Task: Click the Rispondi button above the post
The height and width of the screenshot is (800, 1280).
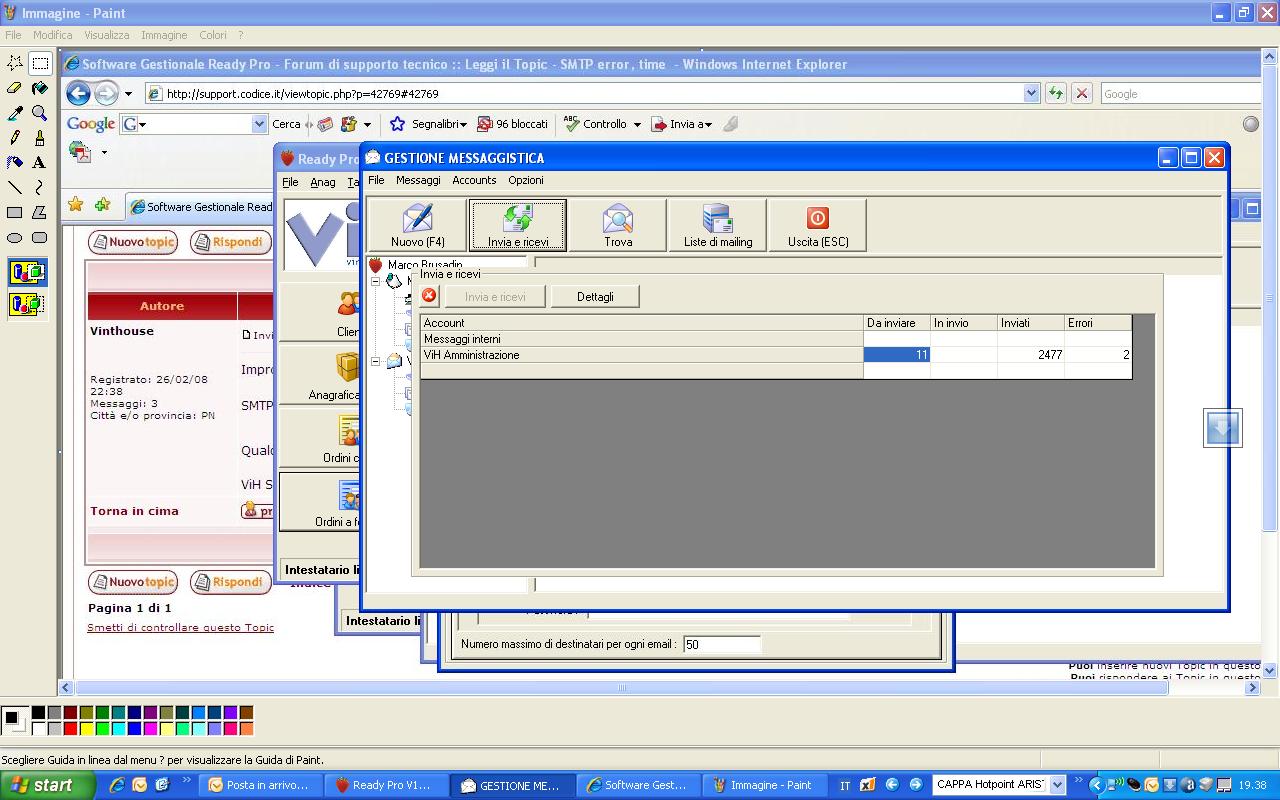Action: pyautogui.click(x=230, y=242)
